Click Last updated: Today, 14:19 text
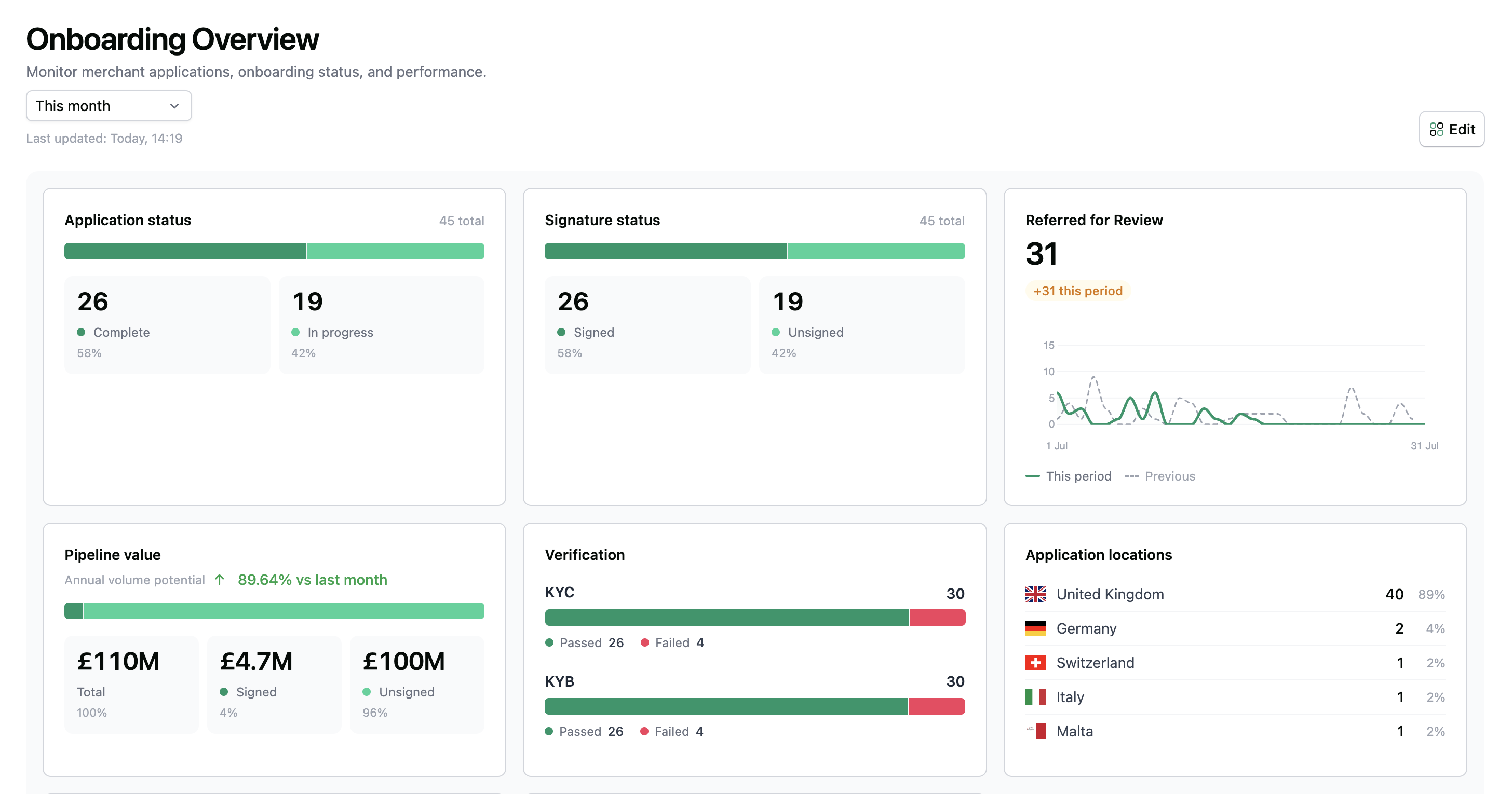 (x=104, y=138)
